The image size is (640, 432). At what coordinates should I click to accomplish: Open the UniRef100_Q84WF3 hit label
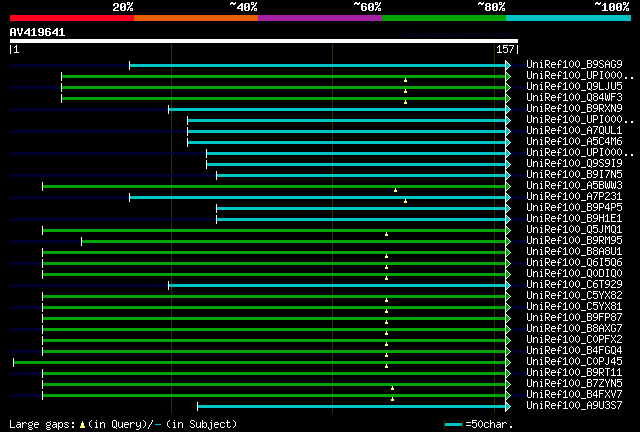pyautogui.click(x=574, y=97)
